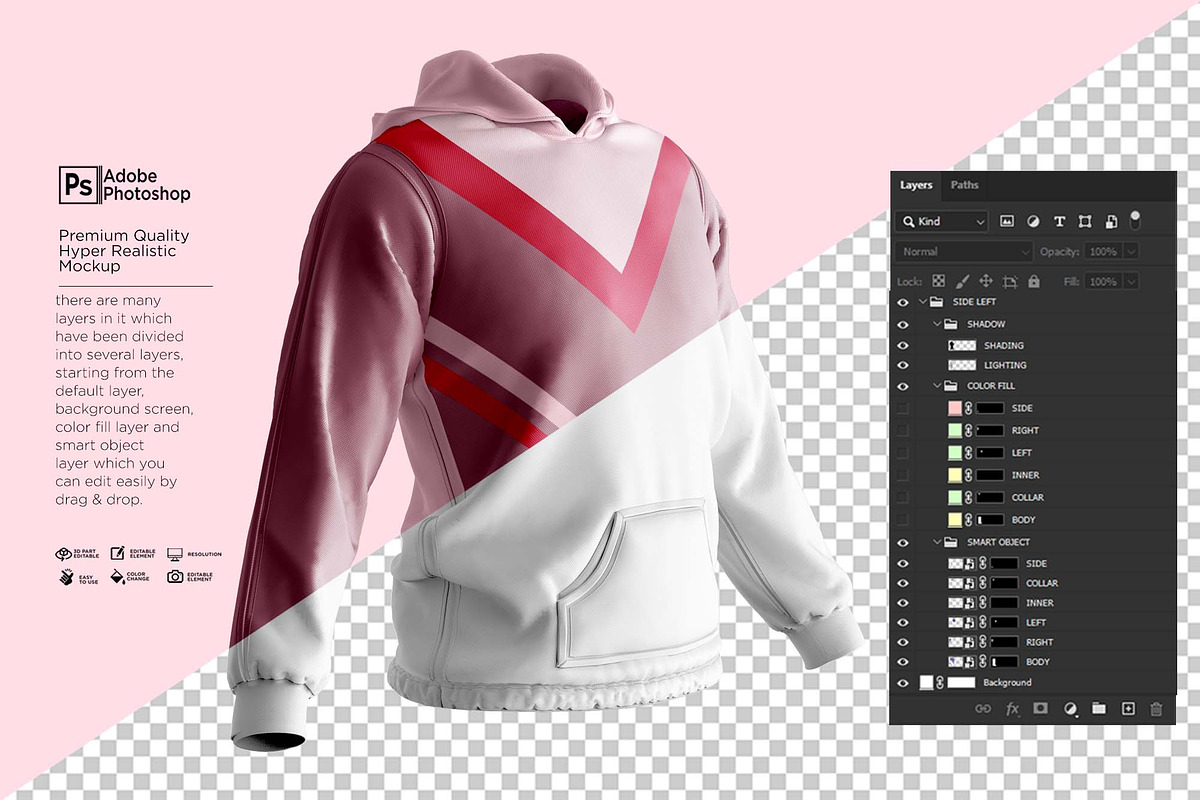
Task: Select the LIGHTING layer name
Action: pos(1005,365)
